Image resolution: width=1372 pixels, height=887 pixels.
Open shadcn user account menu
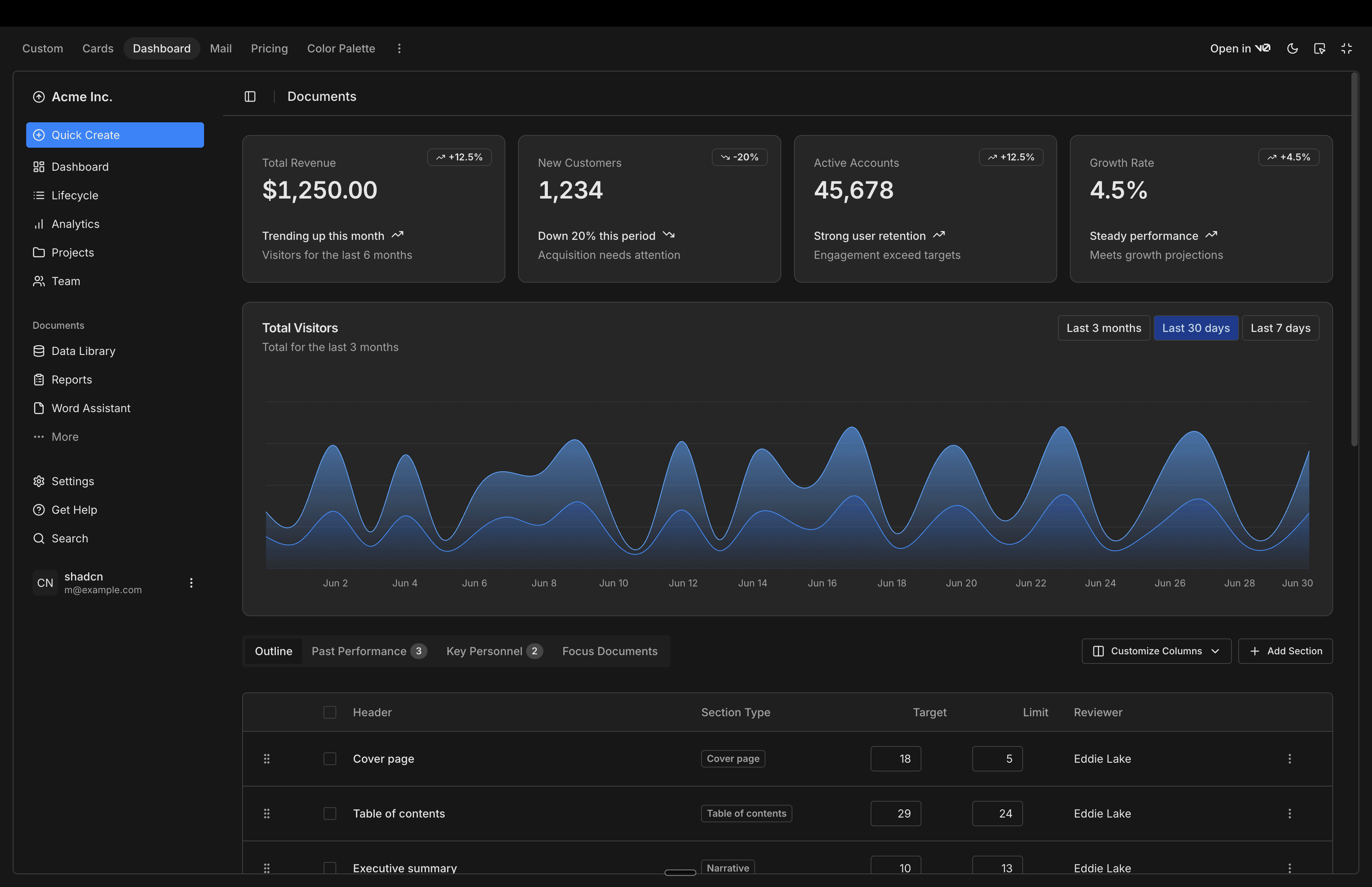pos(191,583)
